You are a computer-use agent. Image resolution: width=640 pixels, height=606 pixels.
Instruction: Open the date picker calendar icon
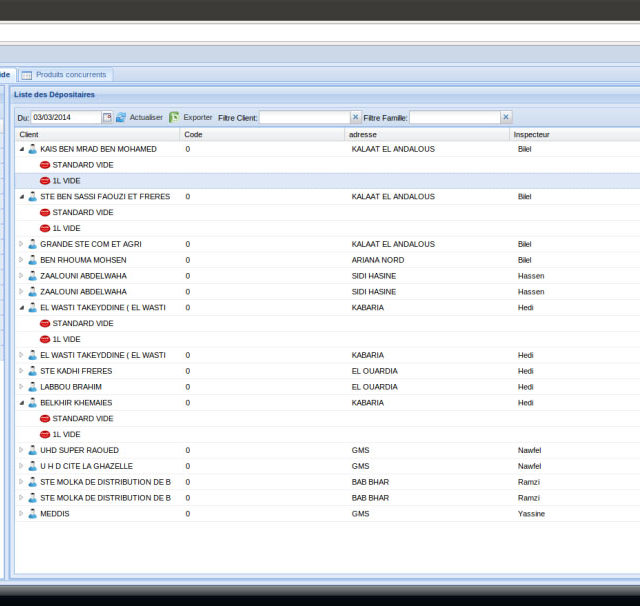108,118
